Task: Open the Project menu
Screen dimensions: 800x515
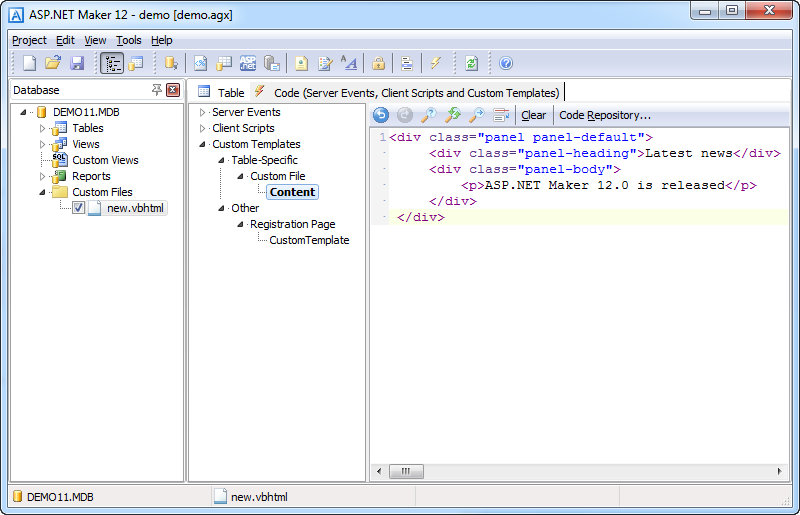Action: (x=29, y=40)
